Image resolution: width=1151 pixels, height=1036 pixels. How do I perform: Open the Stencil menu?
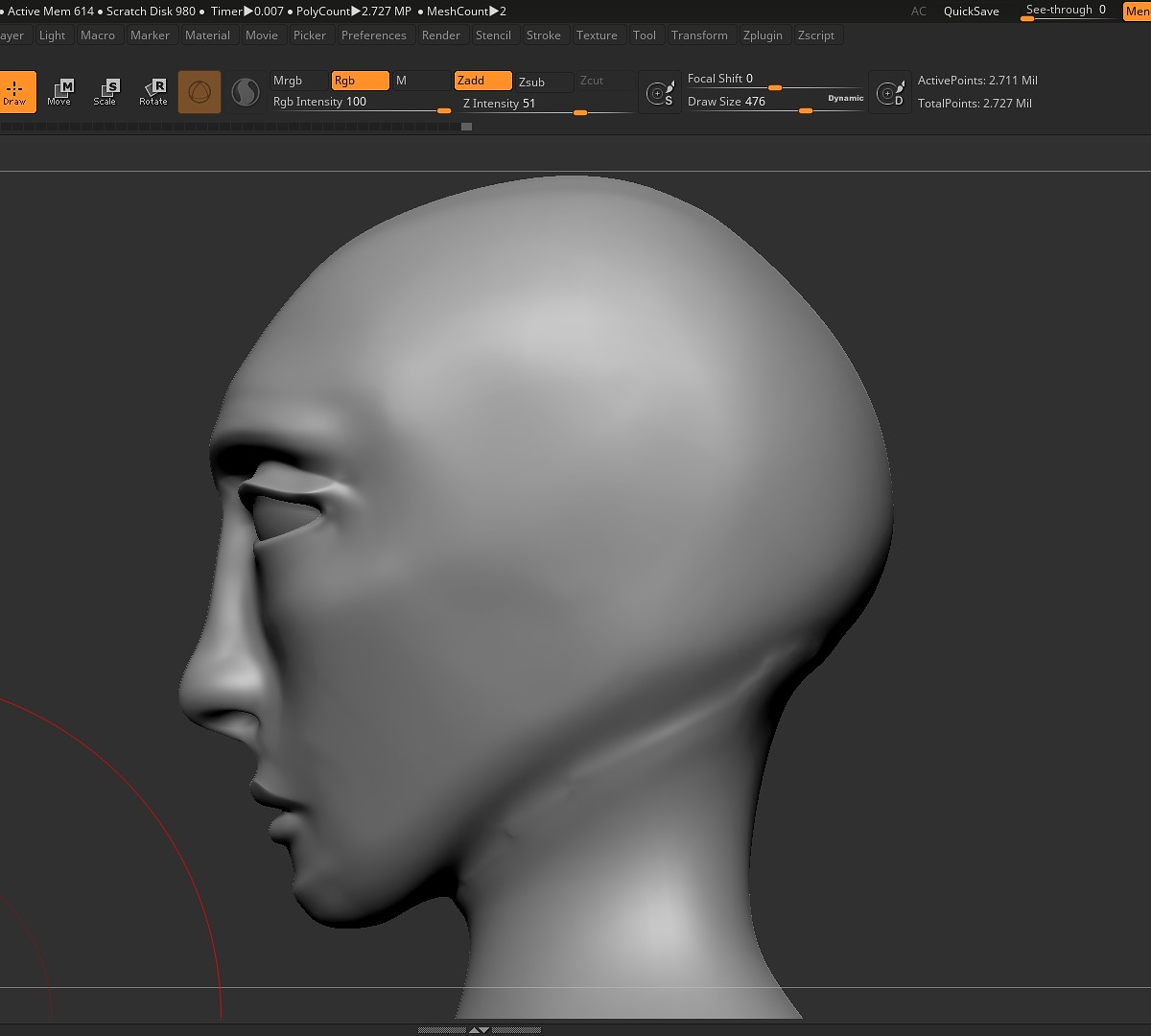tap(493, 35)
